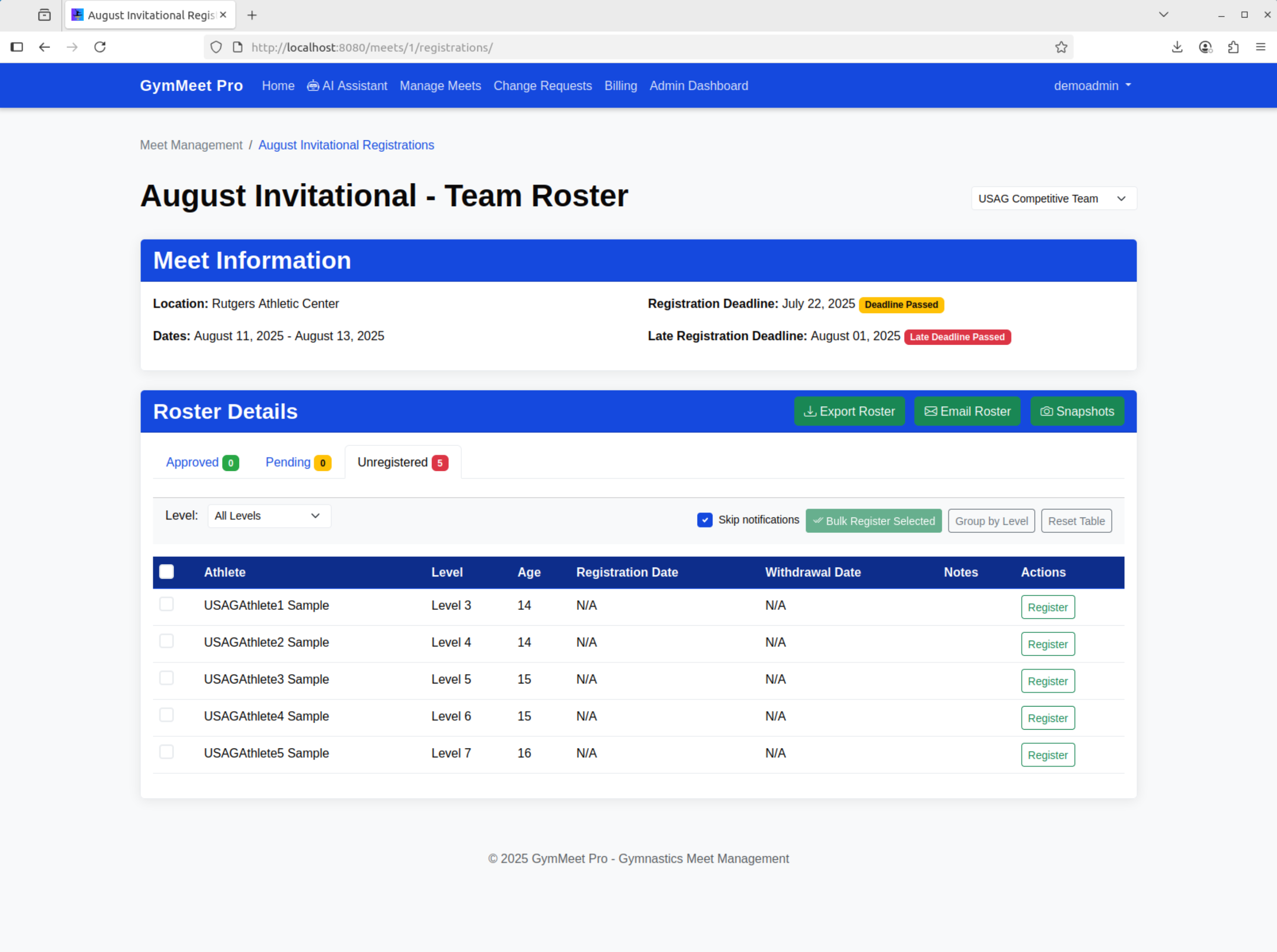1277x952 pixels.
Task: Click the Late Deadline Passed badge
Action: pos(957,337)
